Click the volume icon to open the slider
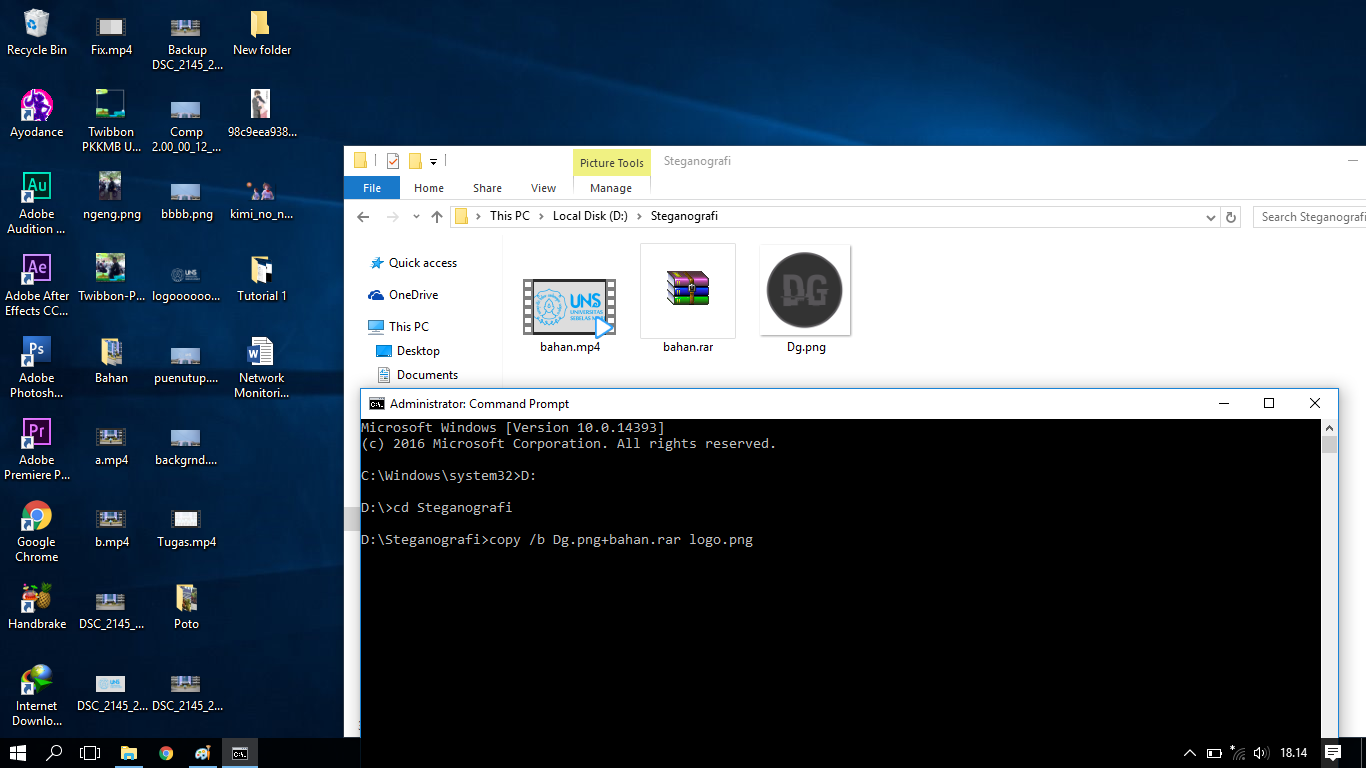Screen dimensions: 1366x768 (1261, 753)
